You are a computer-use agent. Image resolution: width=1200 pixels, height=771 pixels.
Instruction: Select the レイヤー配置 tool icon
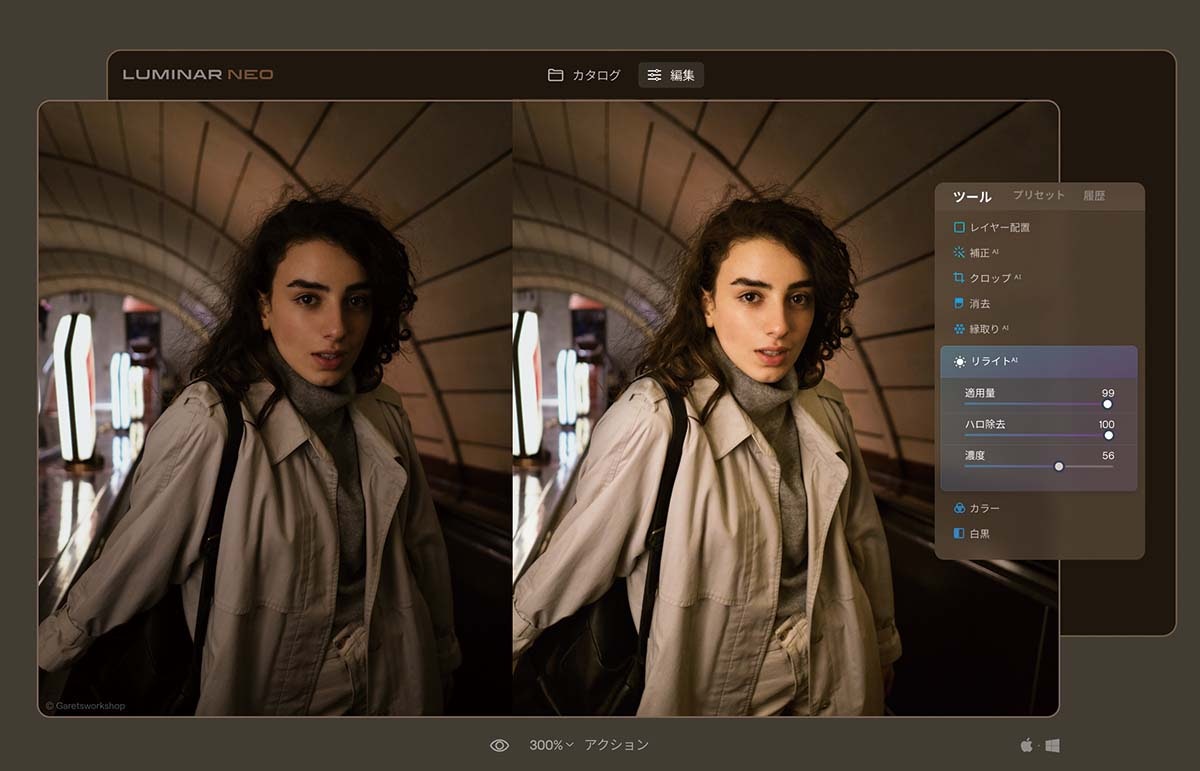pos(960,227)
